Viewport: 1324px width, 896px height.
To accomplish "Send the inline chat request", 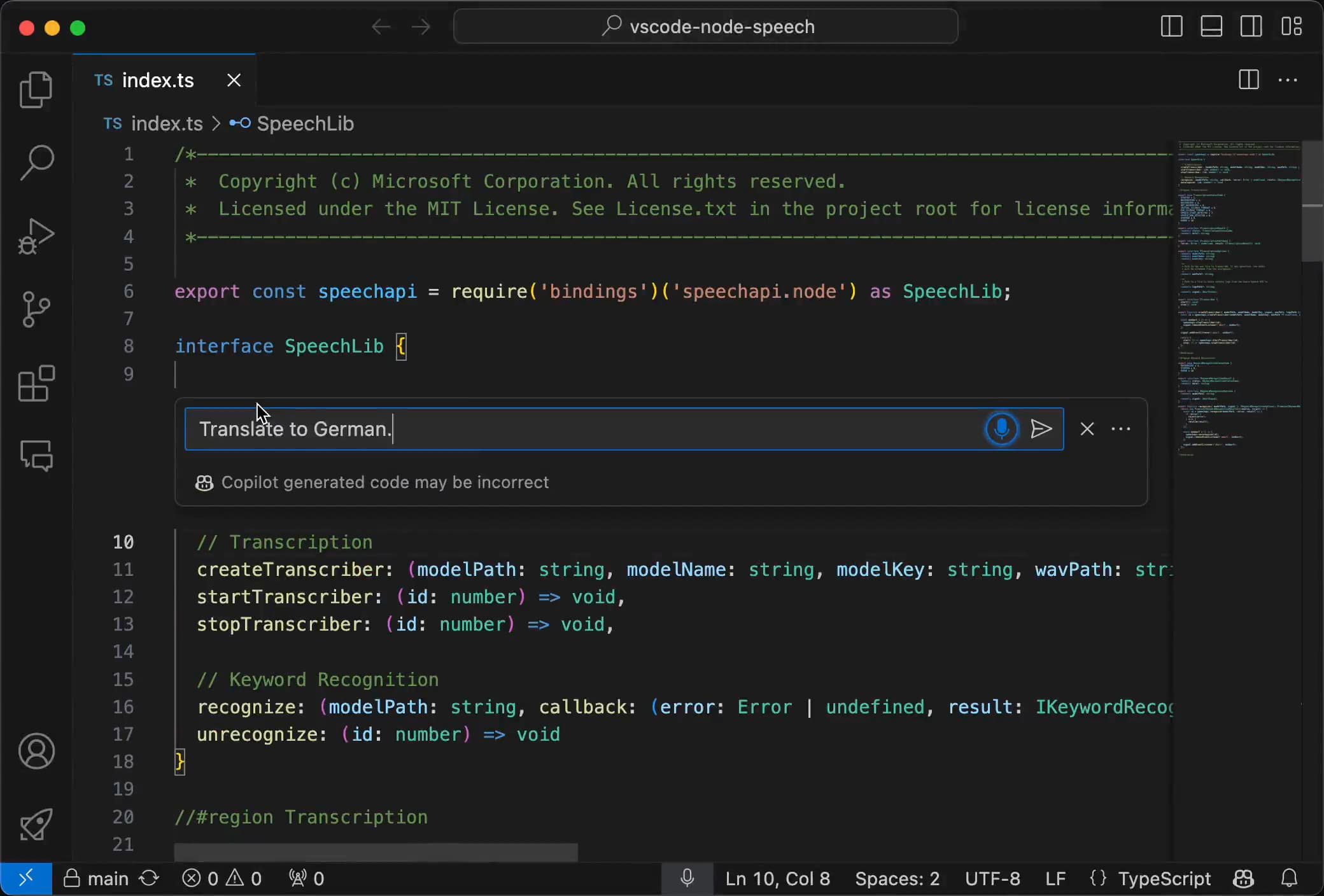I will click(1041, 429).
